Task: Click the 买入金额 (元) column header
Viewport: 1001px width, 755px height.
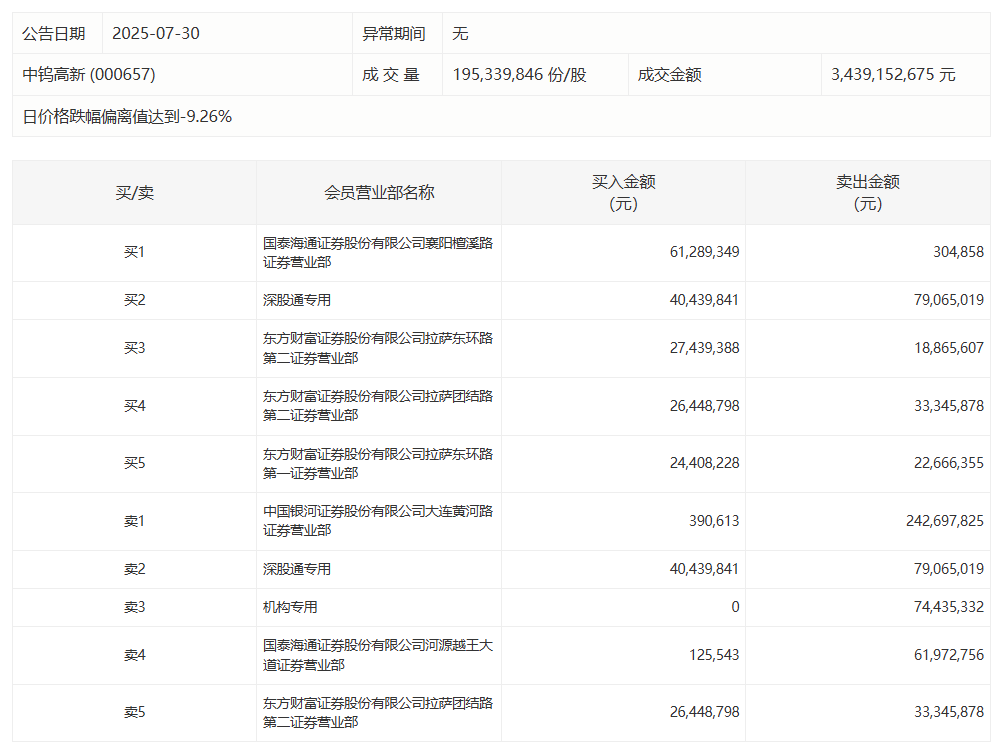Action: tap(624, 193)
